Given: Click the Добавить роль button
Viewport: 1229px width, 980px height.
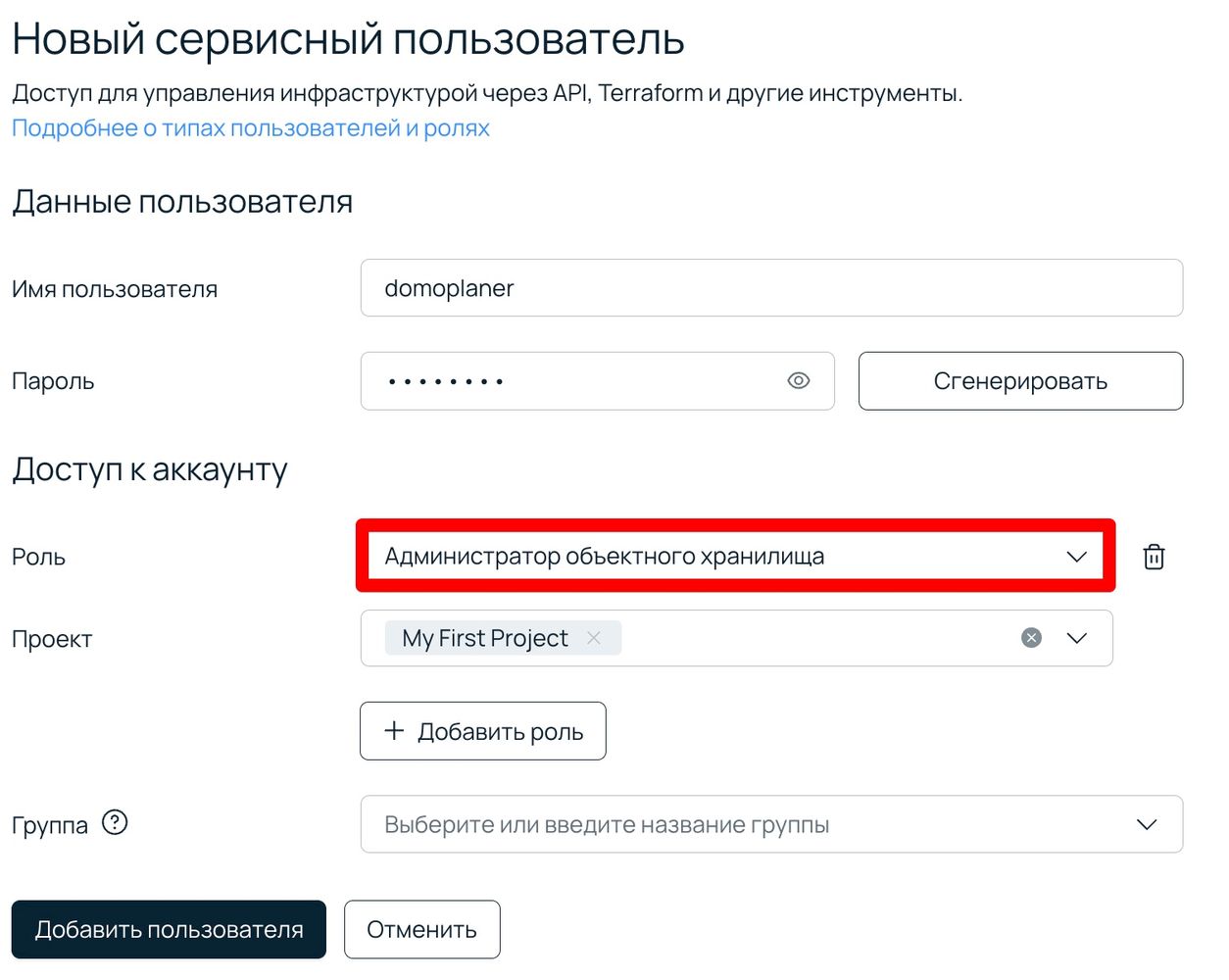Looking at the screenshot, I should coord(483,731).
